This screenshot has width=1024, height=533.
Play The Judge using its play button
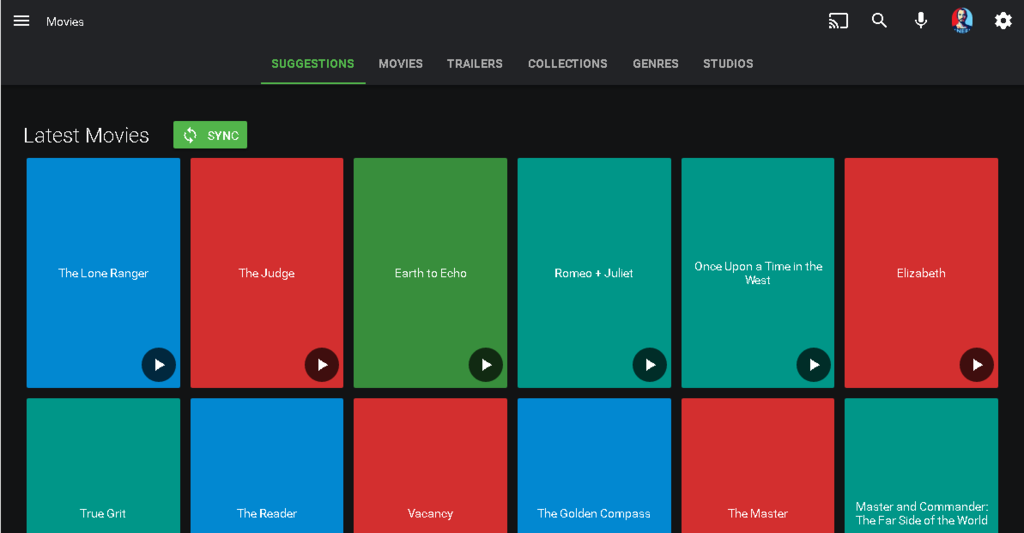tap(322, 365)
